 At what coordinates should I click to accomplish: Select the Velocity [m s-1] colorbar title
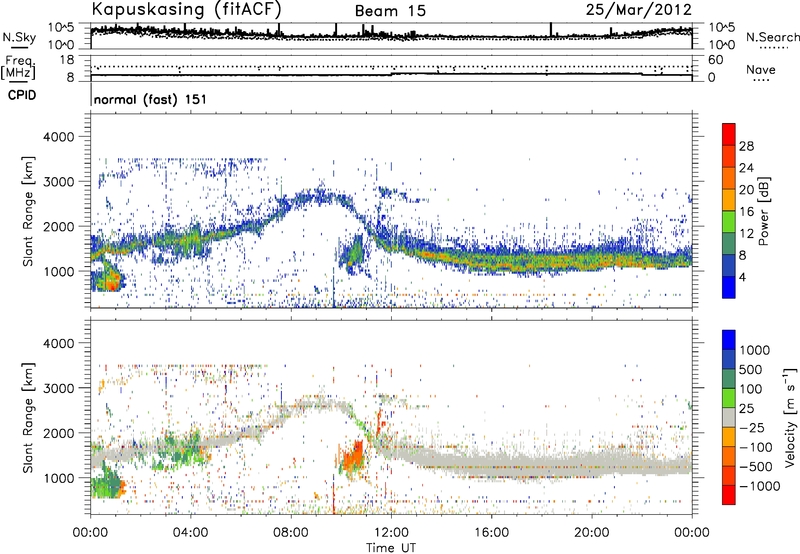[x=790, y=416]
